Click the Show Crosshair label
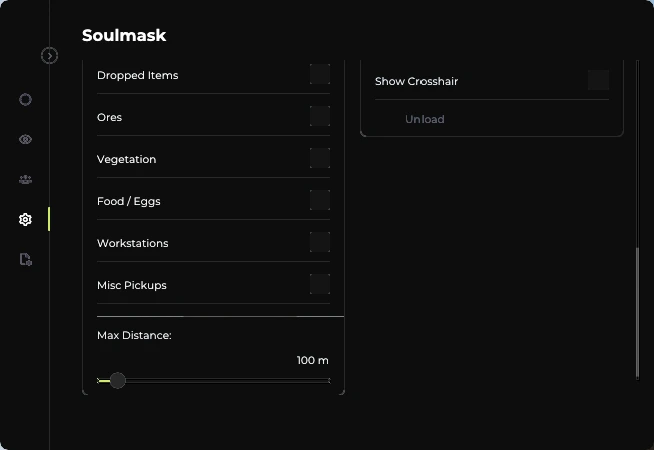 [416, 81]
